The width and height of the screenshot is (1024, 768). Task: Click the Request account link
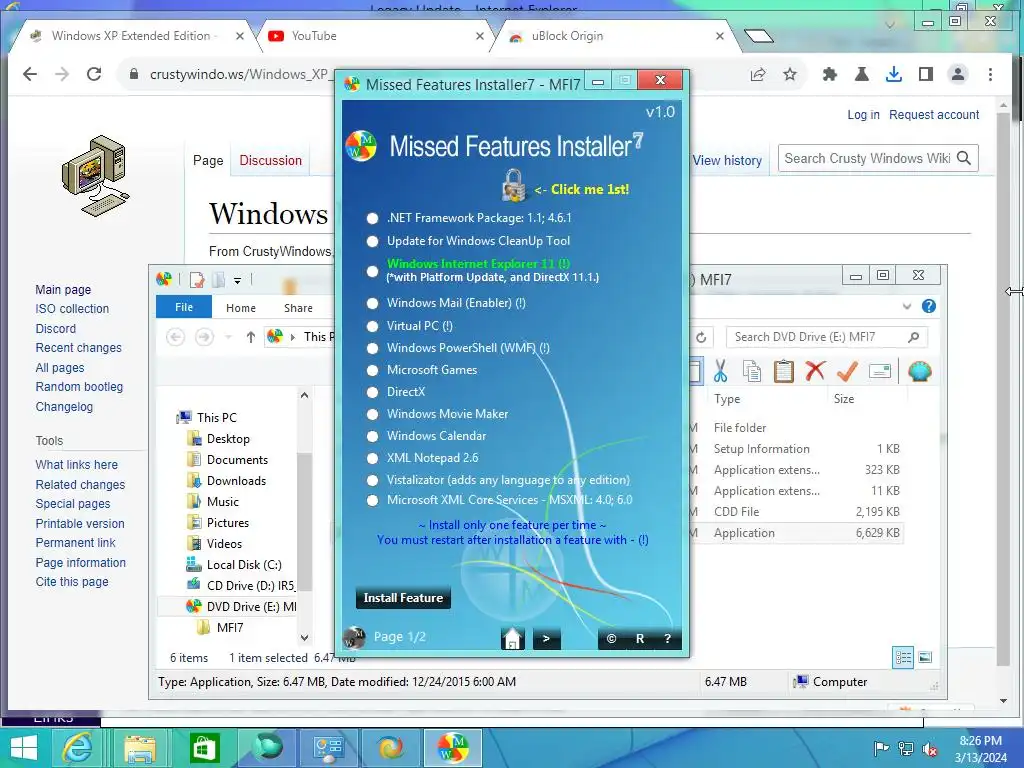(x=934, y=115)
